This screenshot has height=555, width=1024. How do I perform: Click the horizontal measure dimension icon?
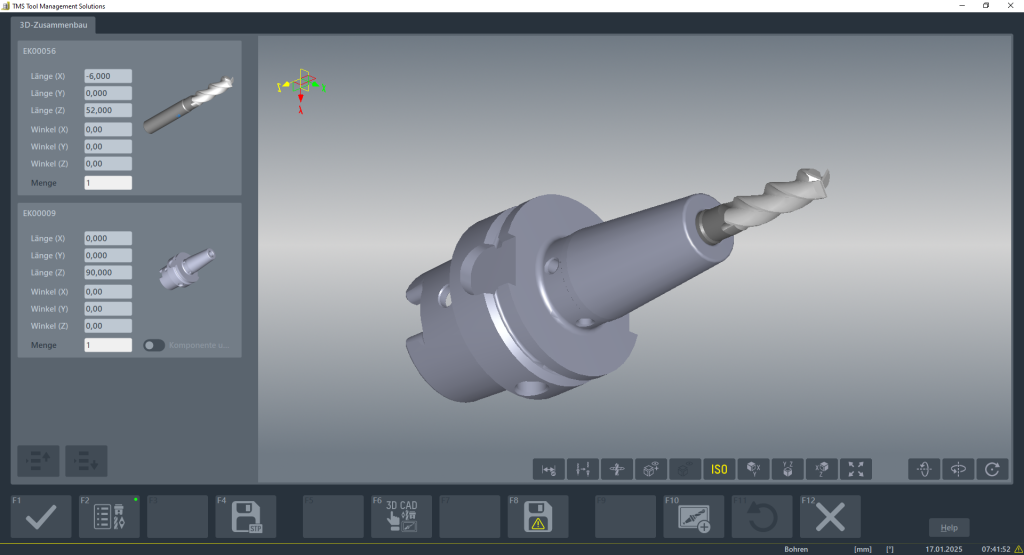(548, 468)
